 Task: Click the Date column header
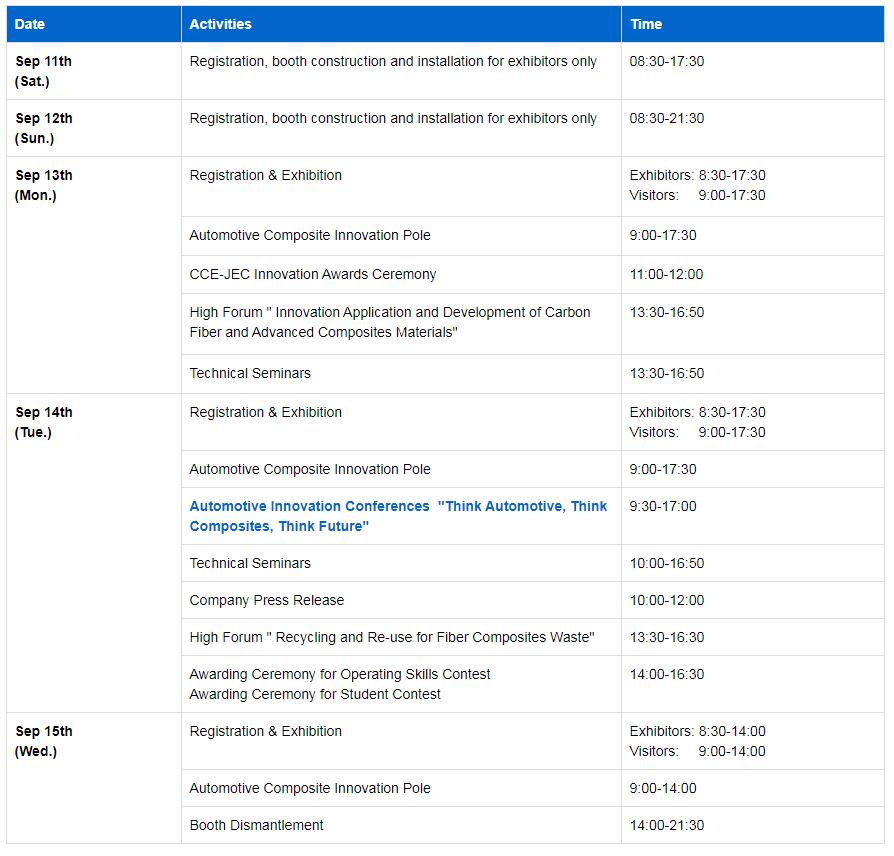(x=30, y=24)
